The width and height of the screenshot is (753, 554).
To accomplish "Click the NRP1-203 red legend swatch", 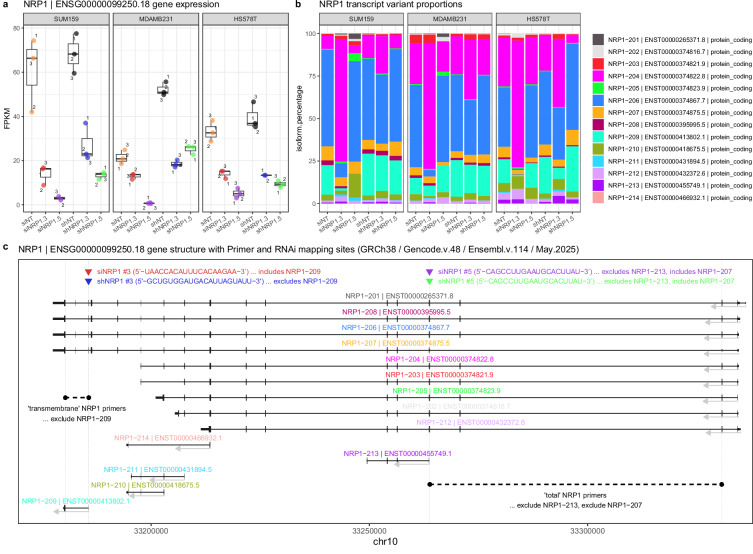I will (x=598, y=64).
